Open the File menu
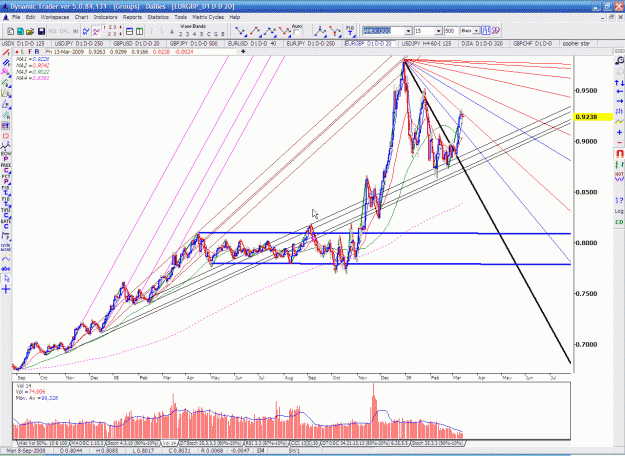625x456 pixels. [16, 17]
